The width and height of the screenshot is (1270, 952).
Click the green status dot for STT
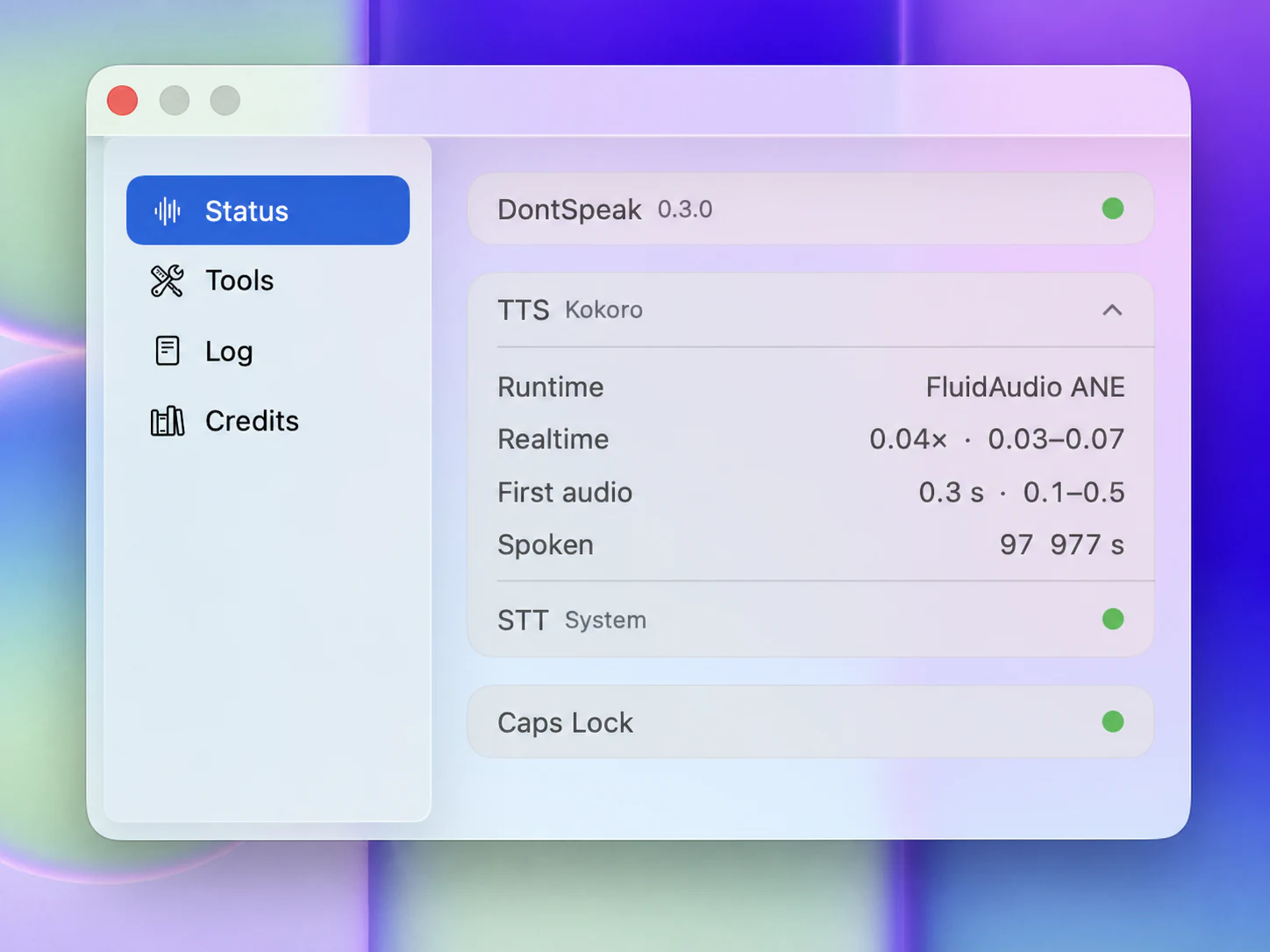[1113, 619]
